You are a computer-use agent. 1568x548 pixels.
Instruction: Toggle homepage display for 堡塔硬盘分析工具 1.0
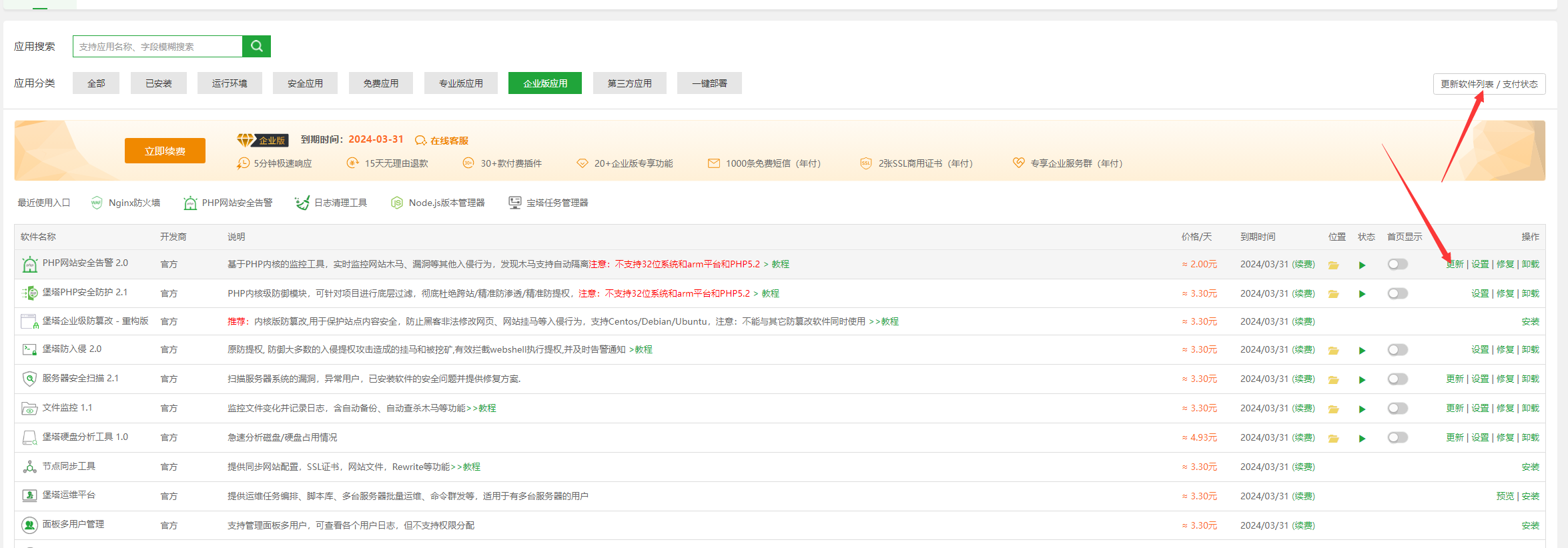tap(1397, 437)
